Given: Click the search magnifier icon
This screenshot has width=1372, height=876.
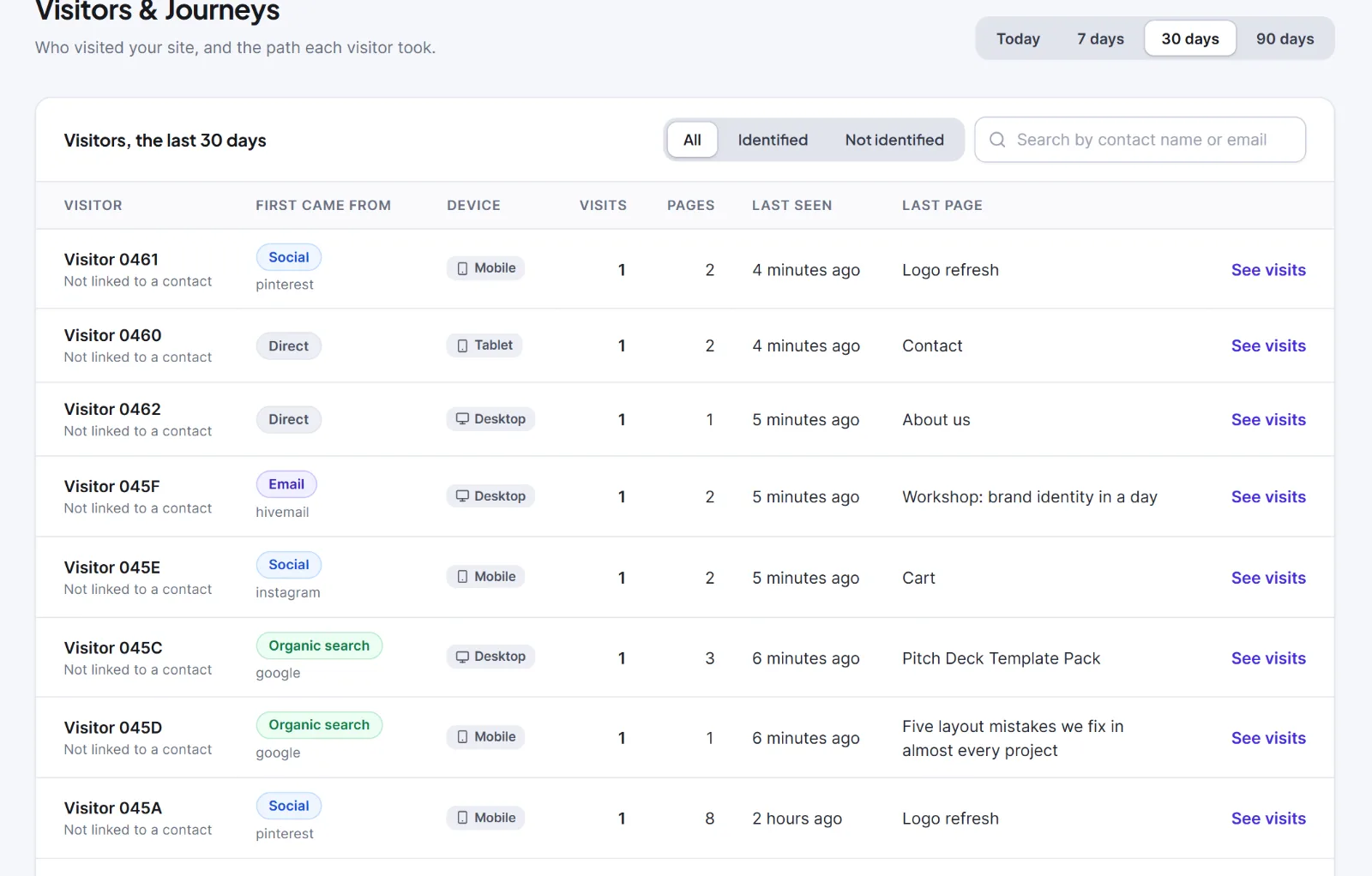Looking at the screenshot, I should (x=997, y=140).
